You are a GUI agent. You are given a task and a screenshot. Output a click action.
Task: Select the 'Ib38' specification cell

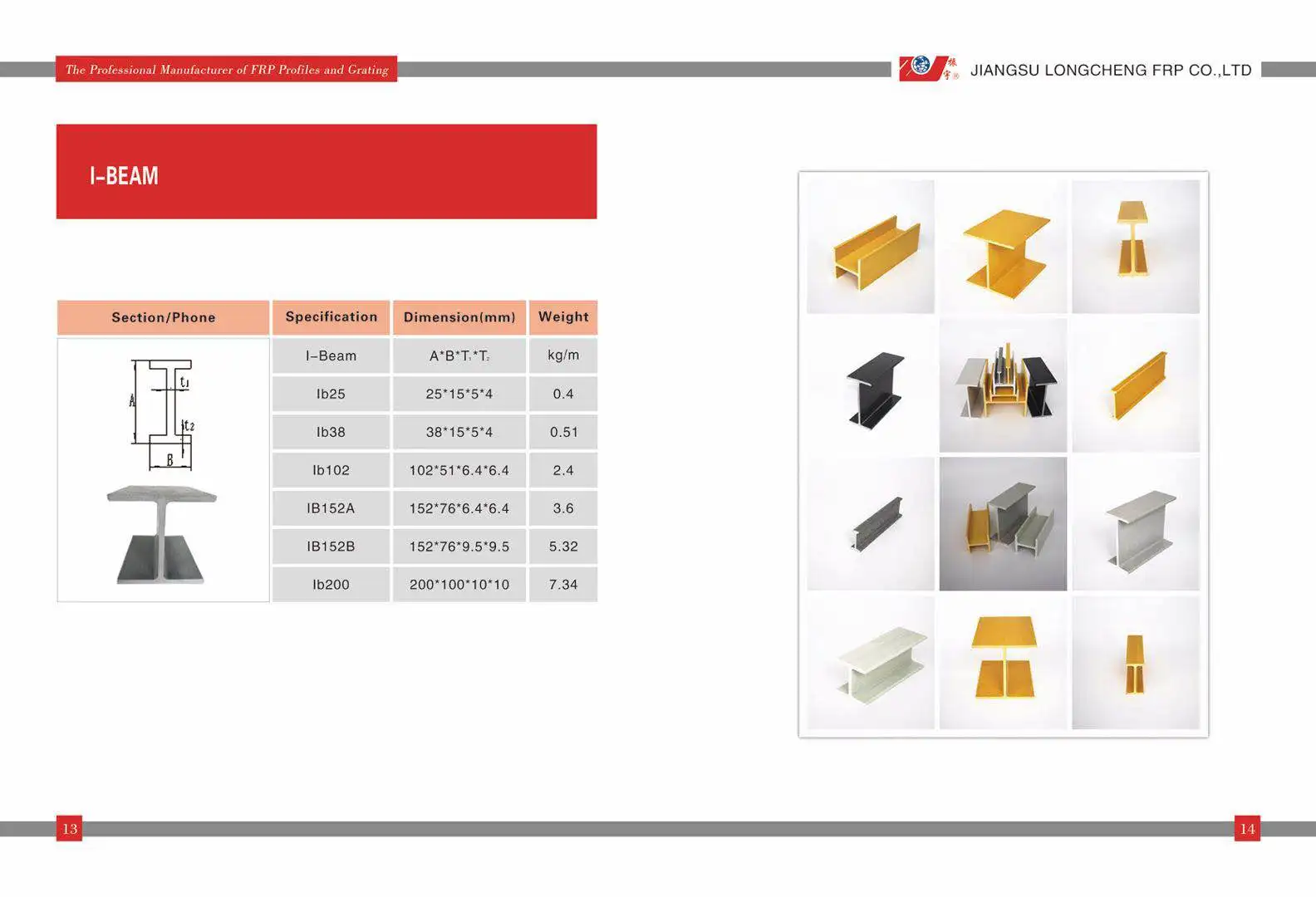point(331,432)
